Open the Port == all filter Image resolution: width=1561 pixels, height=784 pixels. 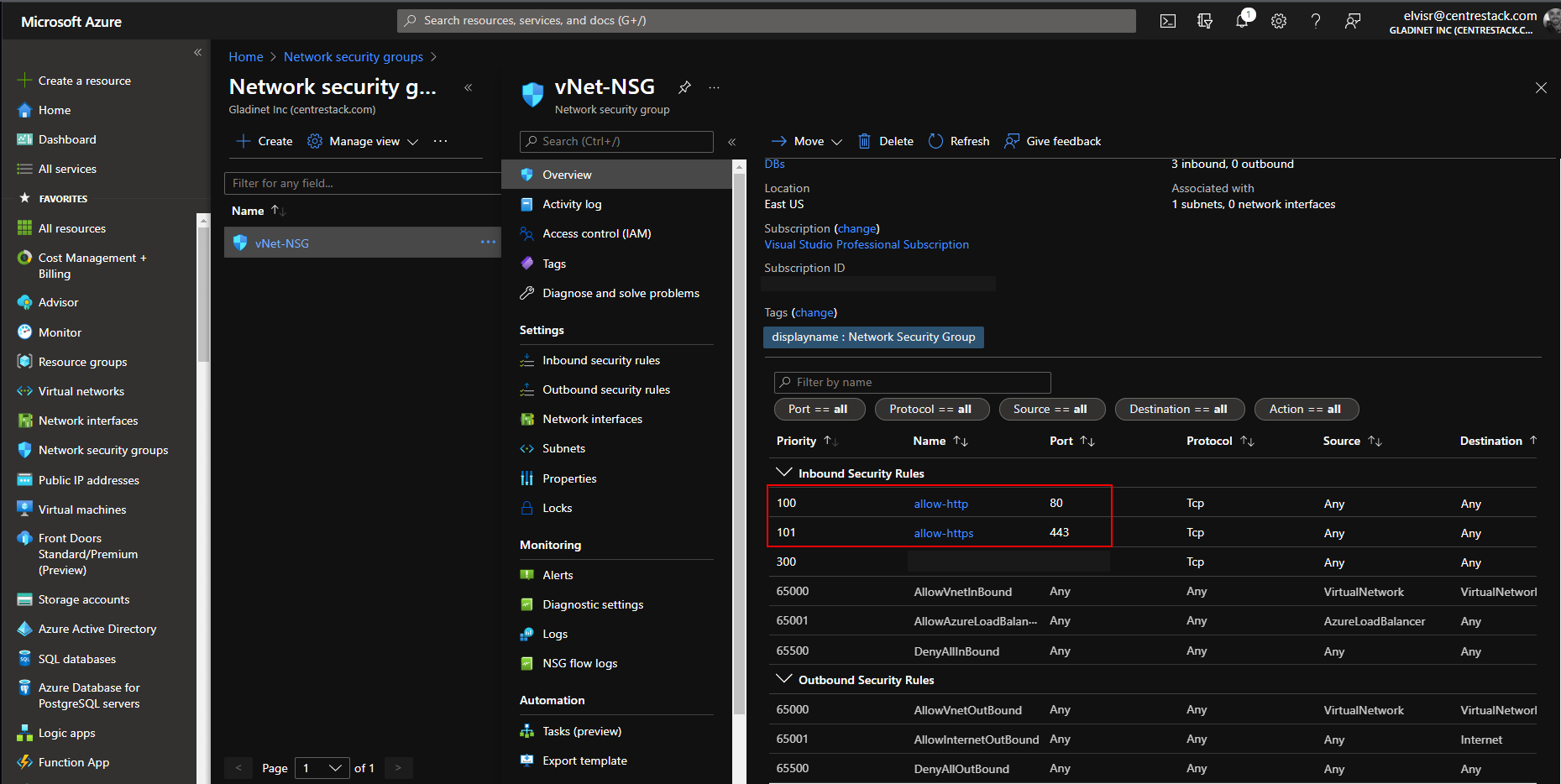tap(818, 409)
